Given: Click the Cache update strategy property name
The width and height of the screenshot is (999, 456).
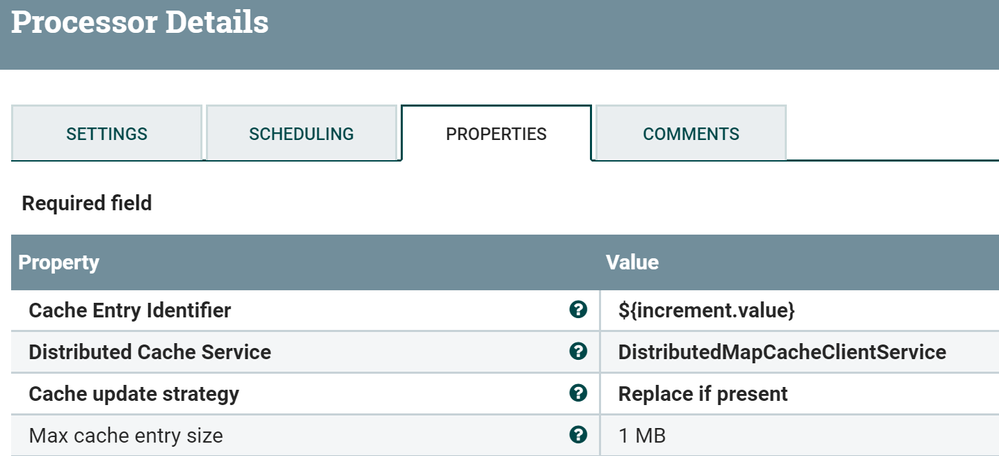Looking at the screenshot, I should [x=134, y=394].
